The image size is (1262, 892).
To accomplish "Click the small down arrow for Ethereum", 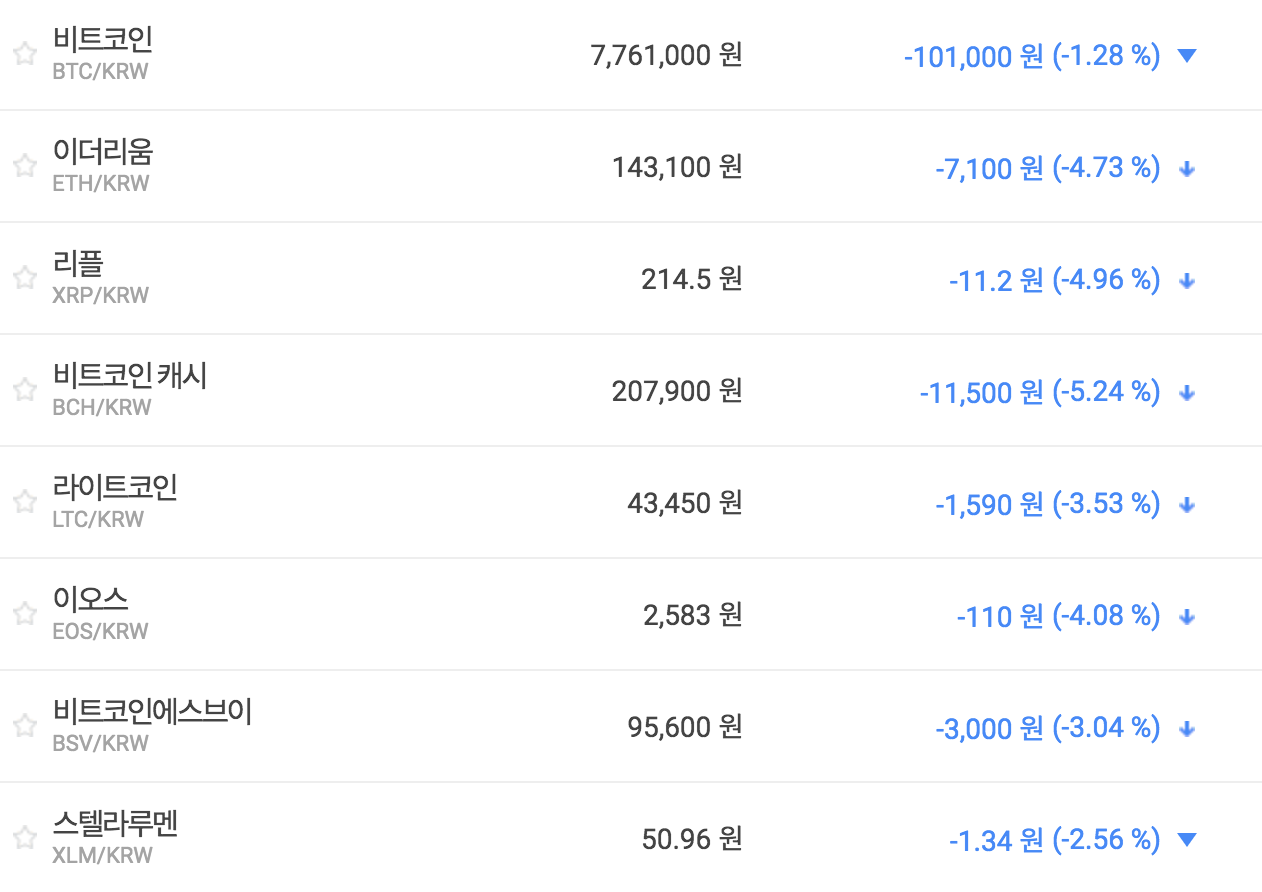I will (1187, 169).
